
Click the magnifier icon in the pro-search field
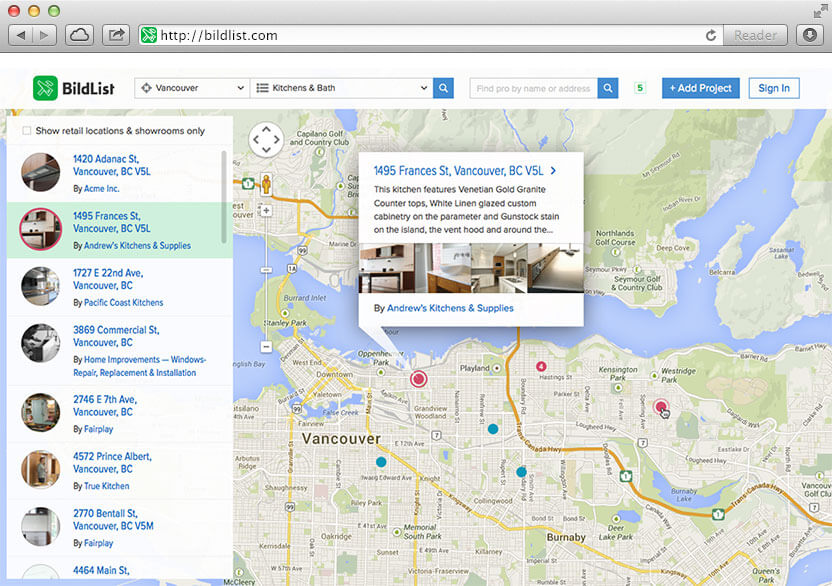(608, 87)
